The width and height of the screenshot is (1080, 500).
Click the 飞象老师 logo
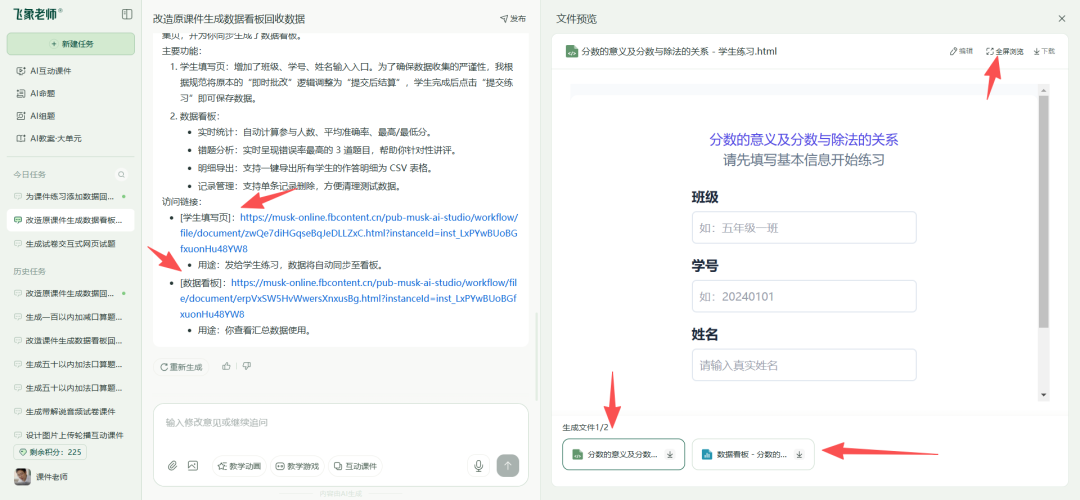(37, 13)
